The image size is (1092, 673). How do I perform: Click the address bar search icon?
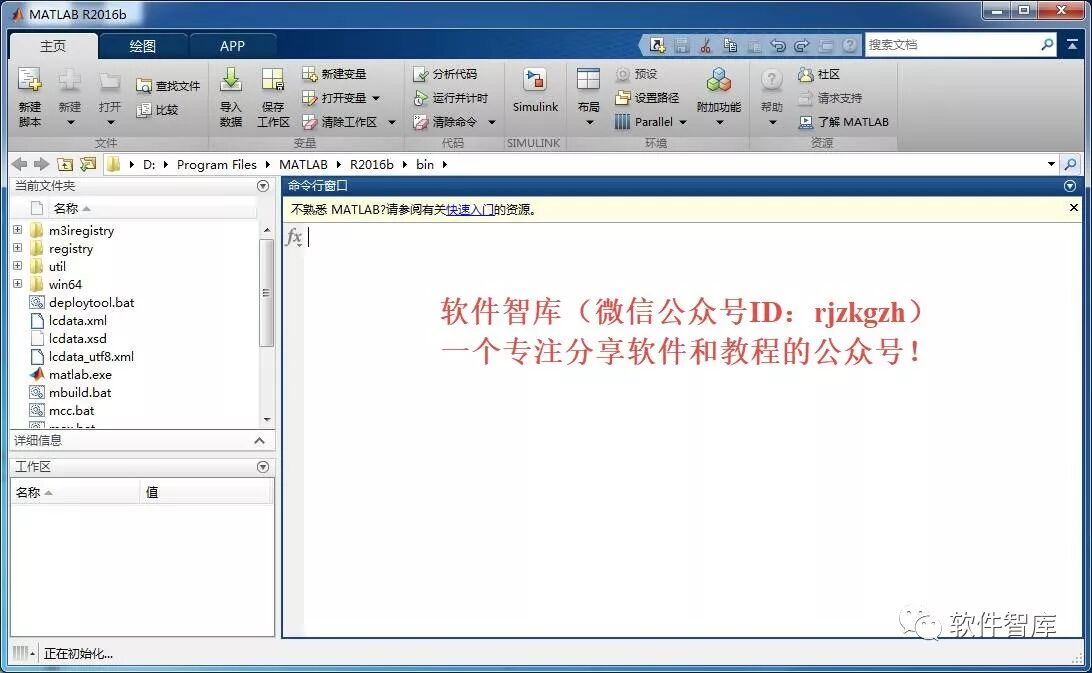tap(1070, 164)
